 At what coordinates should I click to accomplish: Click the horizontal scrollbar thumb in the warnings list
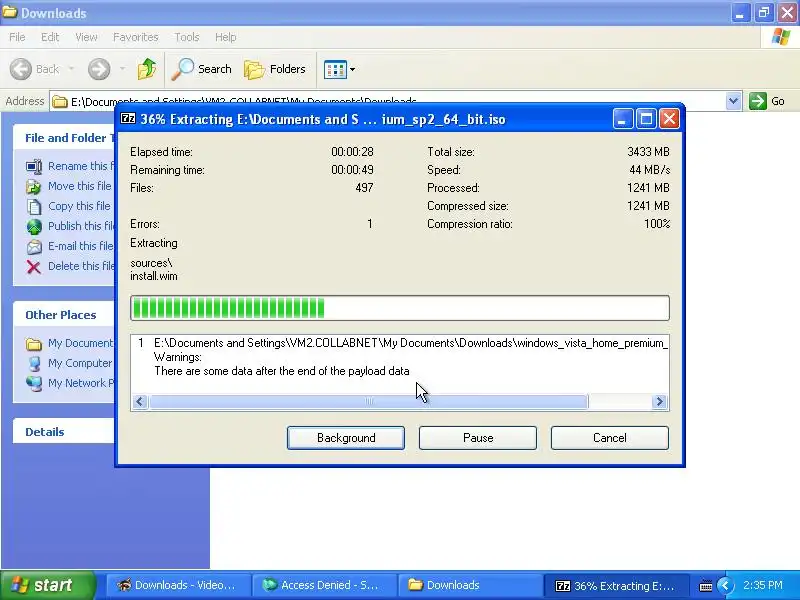tap(368, 402)
